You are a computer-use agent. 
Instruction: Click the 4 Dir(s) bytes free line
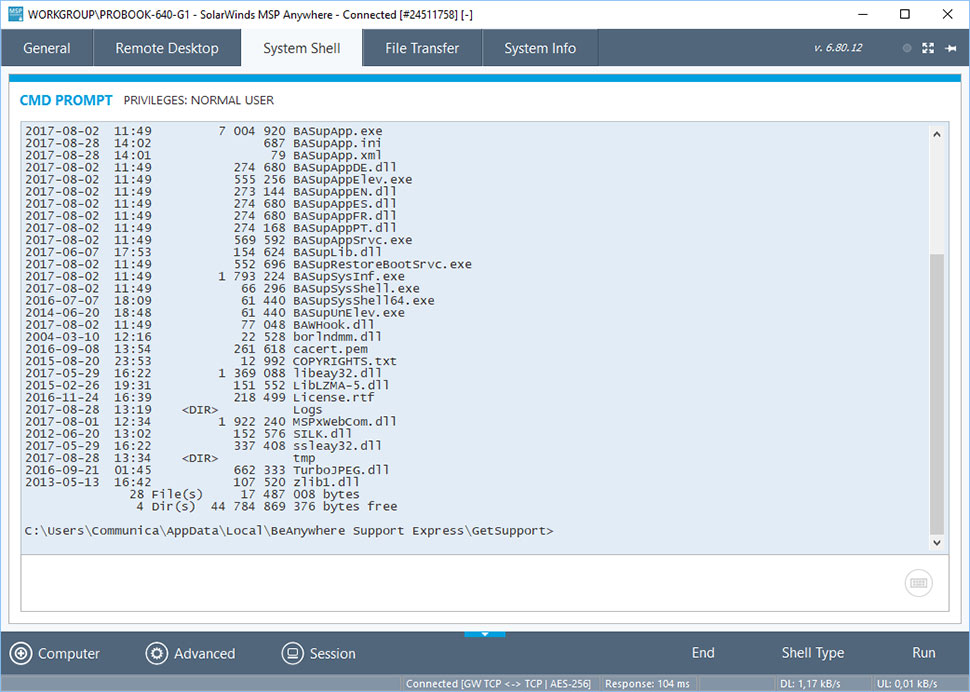point(267,506)
